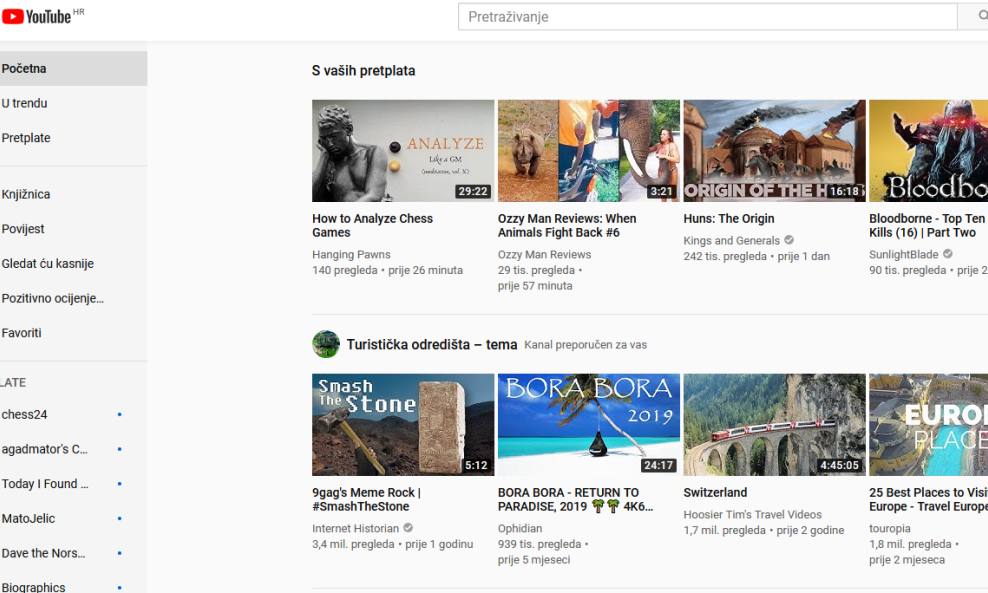Click blue dot next to Today I Found
Image resolution: width=988 pixels, height=593 pixels.
pos(119,484)
